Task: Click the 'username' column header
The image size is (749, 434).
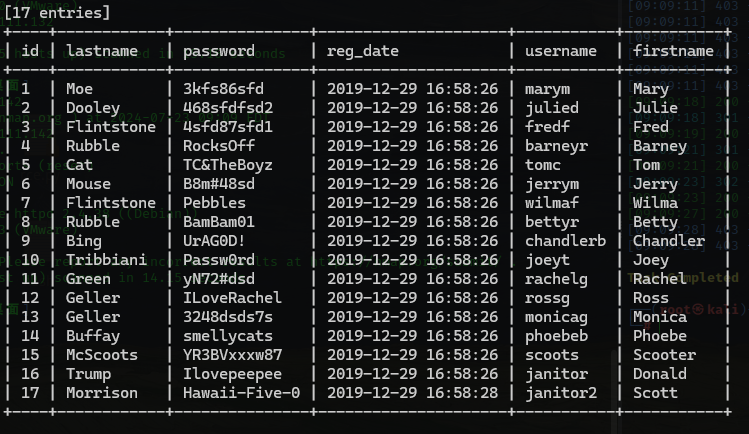Action: [561, 51]
